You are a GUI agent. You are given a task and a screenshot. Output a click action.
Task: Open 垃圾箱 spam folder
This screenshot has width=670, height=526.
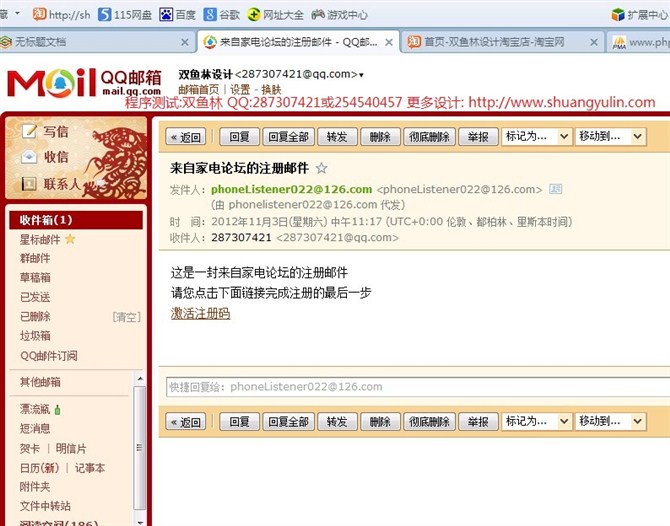35,336
